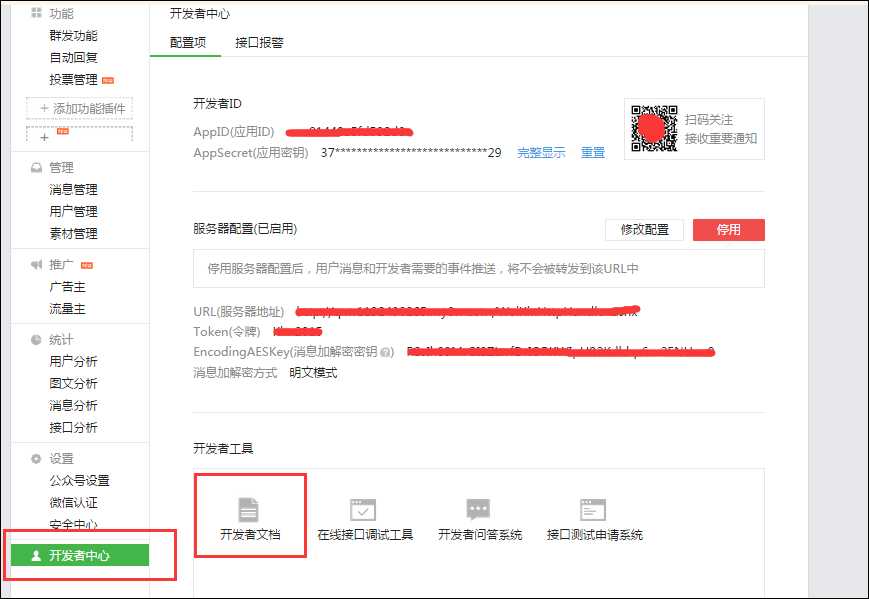Open 消息分析 in sidebar
Viewport: 869px width, 599px height.
[x=73, y=406]
